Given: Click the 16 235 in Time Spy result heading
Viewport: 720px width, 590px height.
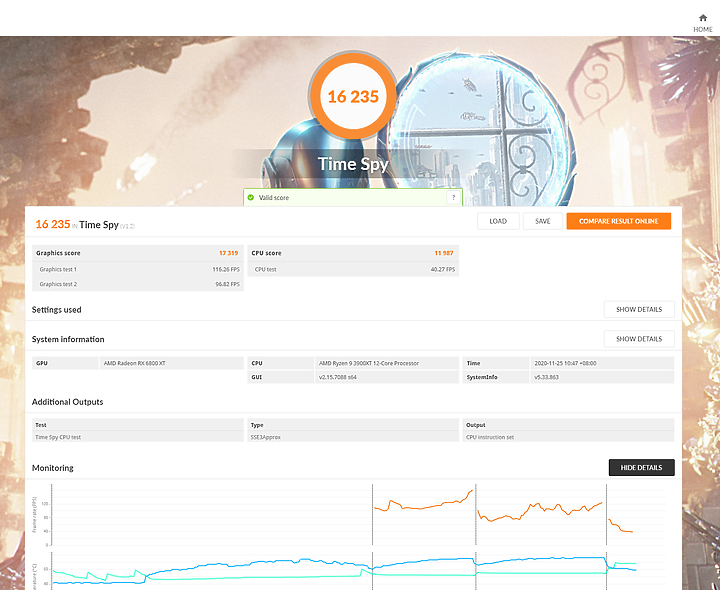Looking at the screenshot, I should point(85,225).
